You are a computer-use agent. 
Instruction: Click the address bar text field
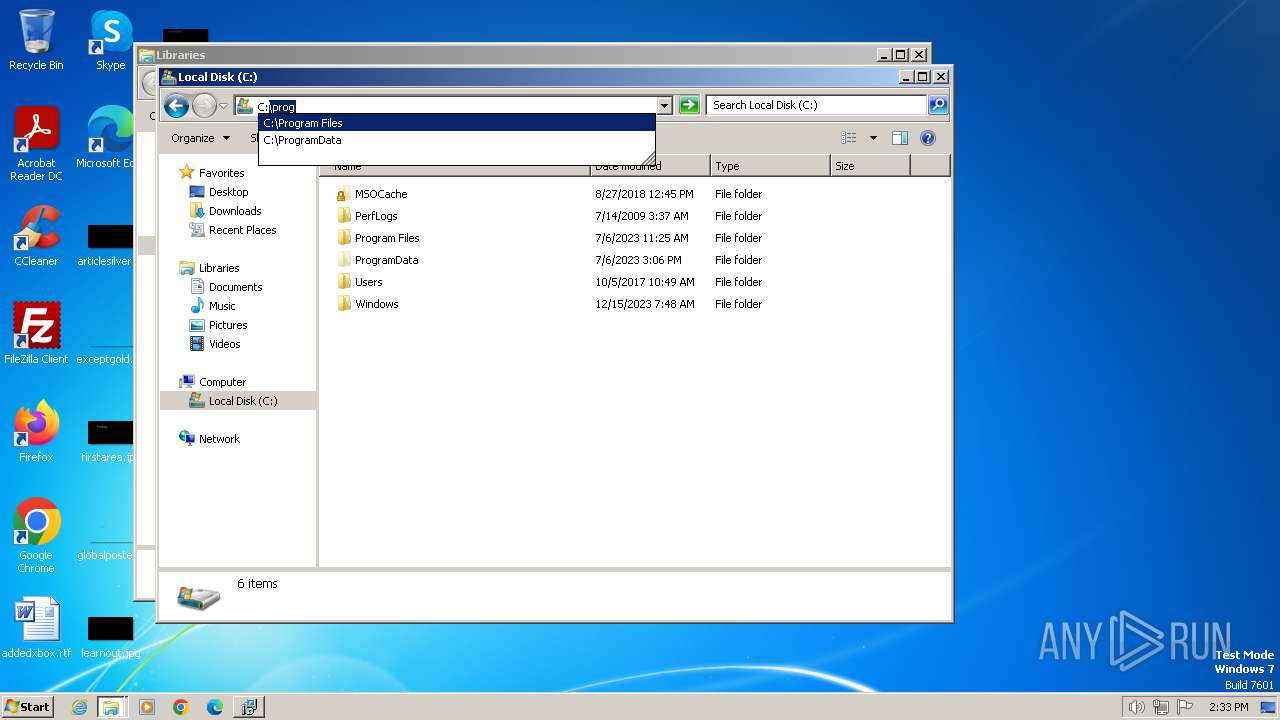[x=455, y=106]
